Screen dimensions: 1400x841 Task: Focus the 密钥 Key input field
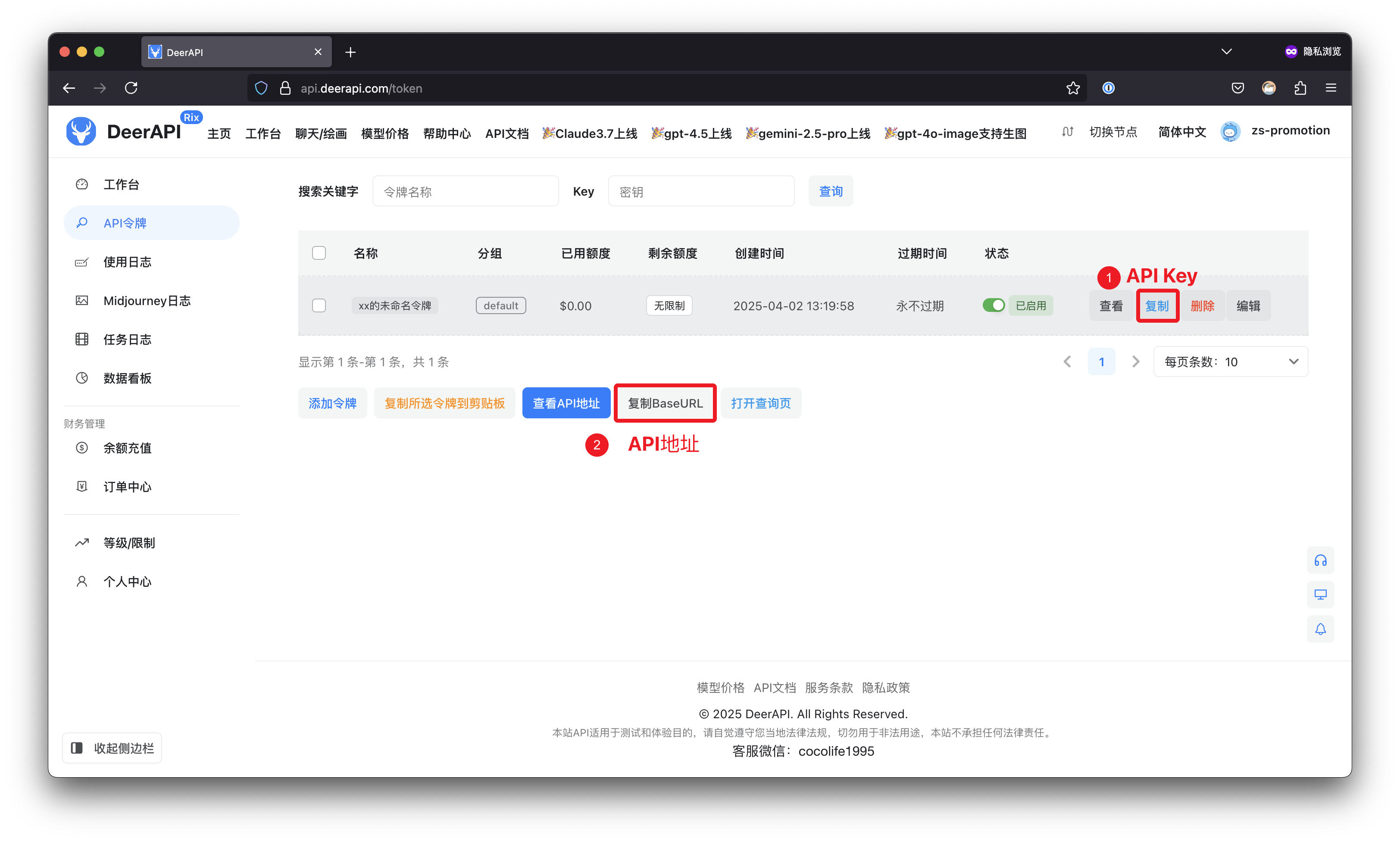pyautogui.click(x=701, y=192)
